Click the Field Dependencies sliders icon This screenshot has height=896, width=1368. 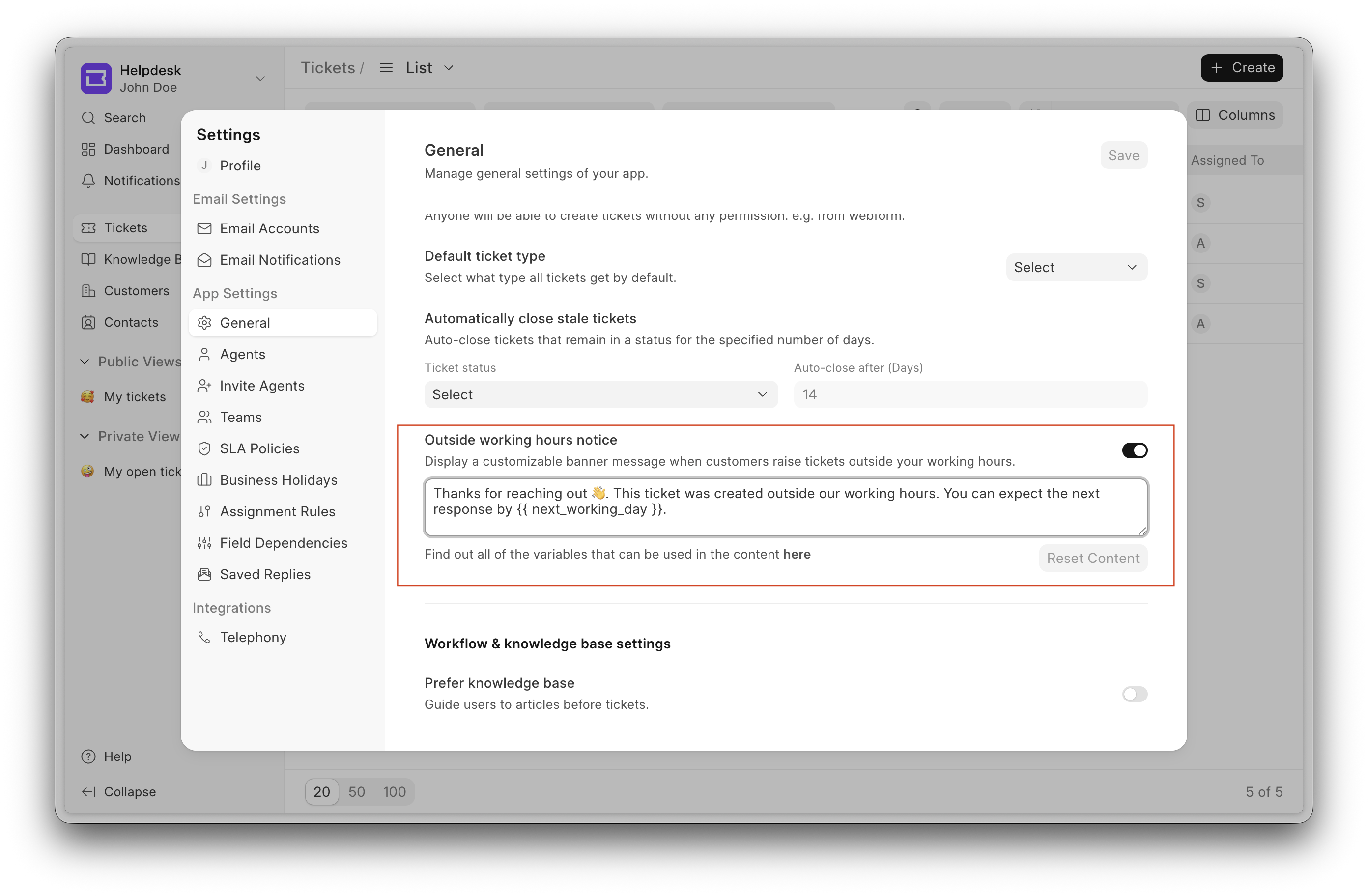(204, 543)
